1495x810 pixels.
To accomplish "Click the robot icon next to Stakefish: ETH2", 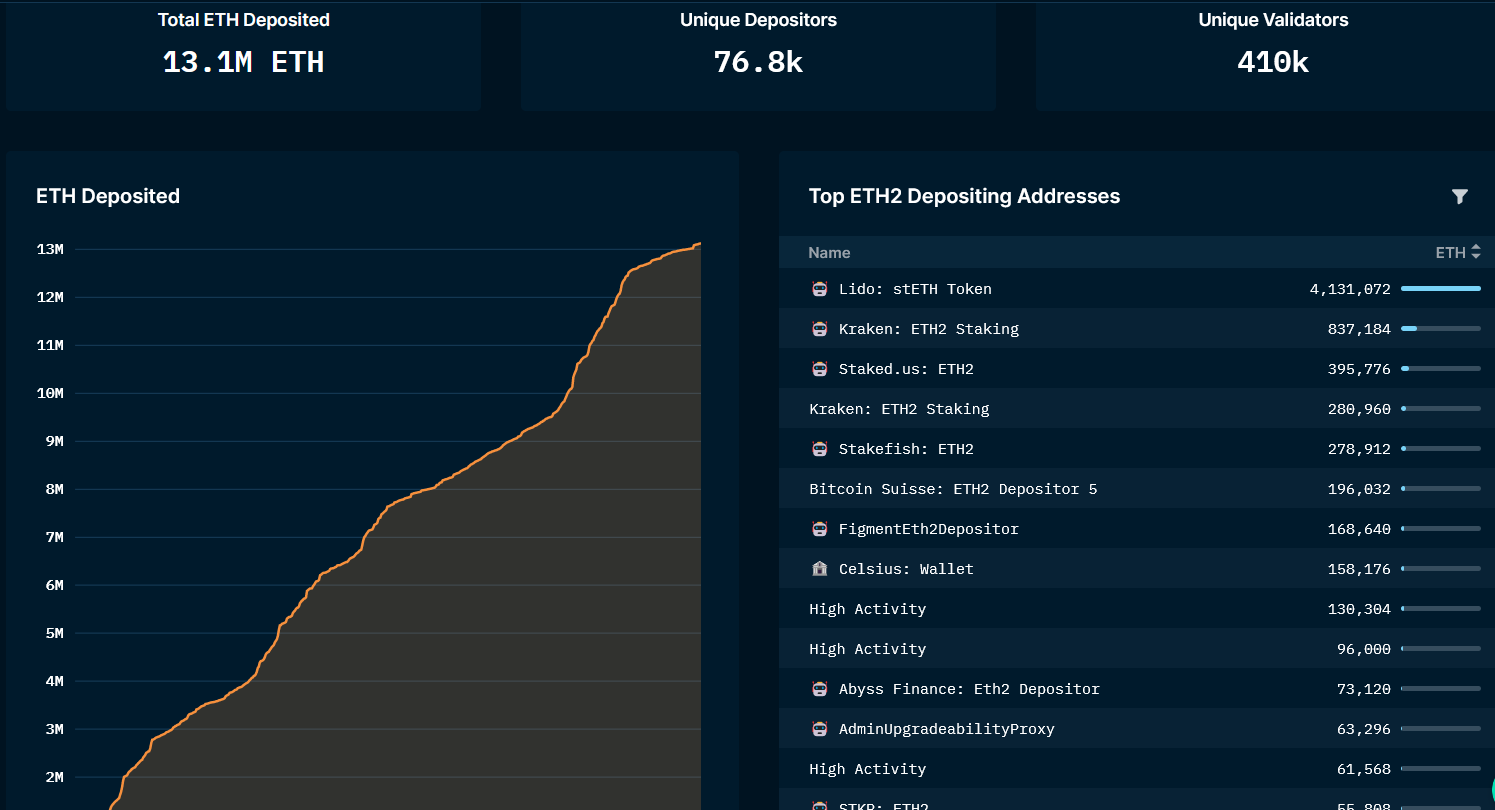I will coord(820,449).
